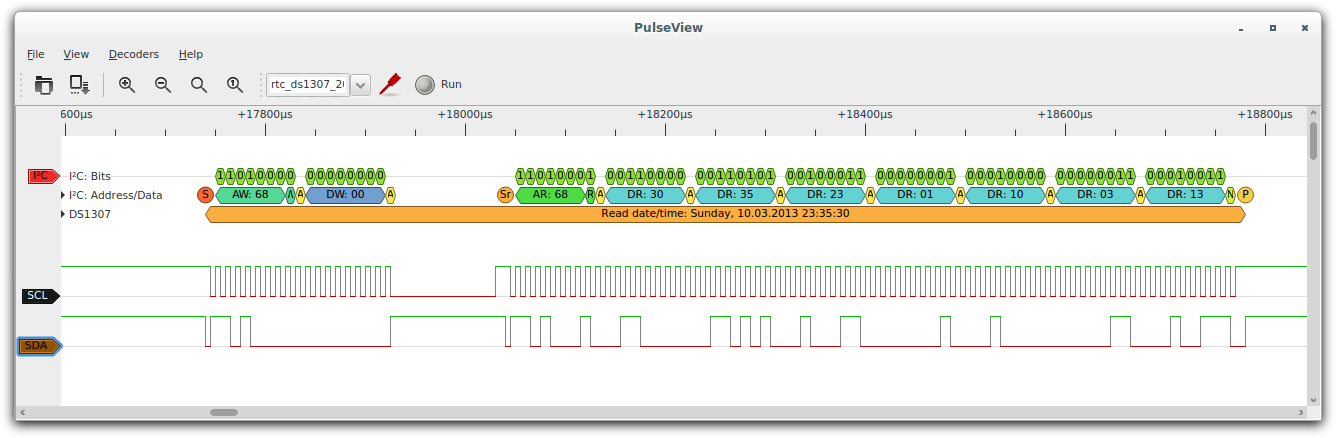Viewport: 1336px width, 438px height.
Task: Click the Read date/time annotation bar
Action: pyautogui.click(x=725, y=214)
